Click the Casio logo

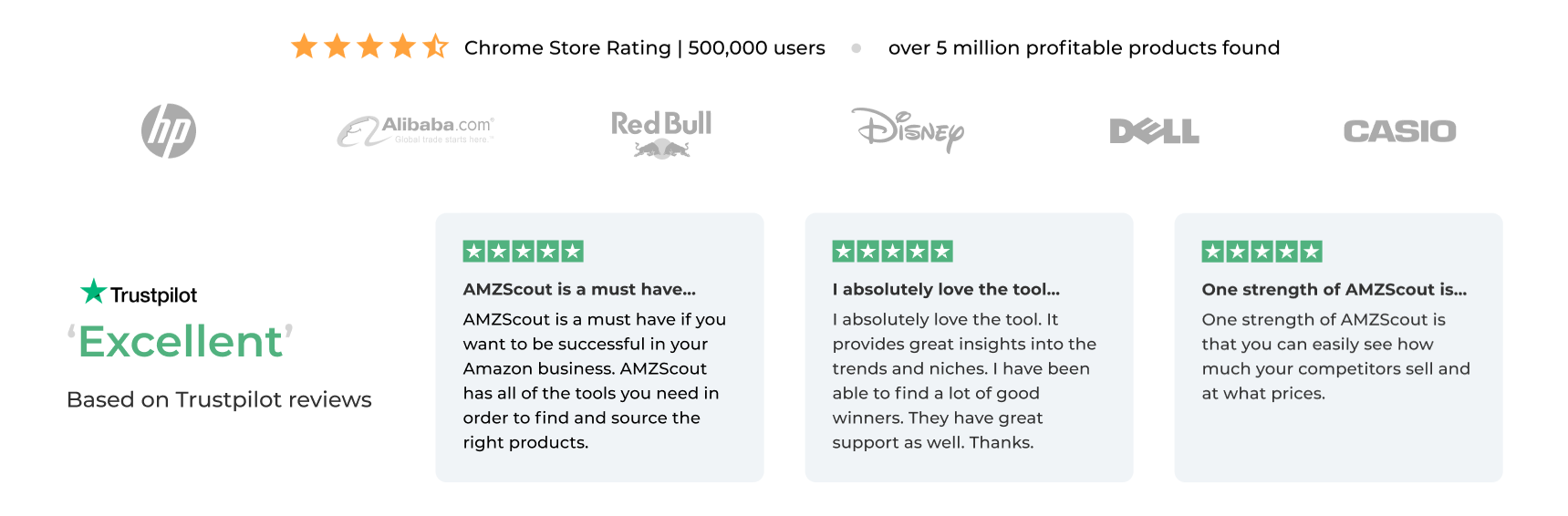(x=1399, y=131)
